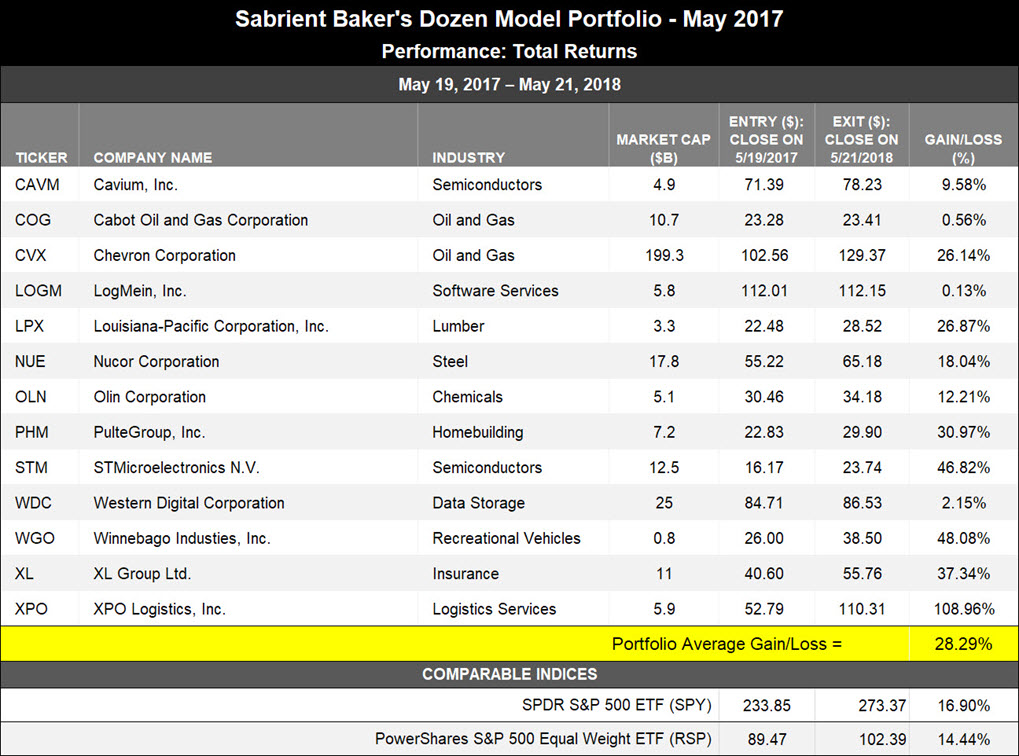Click 'STMicroelectronics N.V.' company name
The width and height of the screenshot is (1019, 756).
pyautogui.click(x=176, y=467)
